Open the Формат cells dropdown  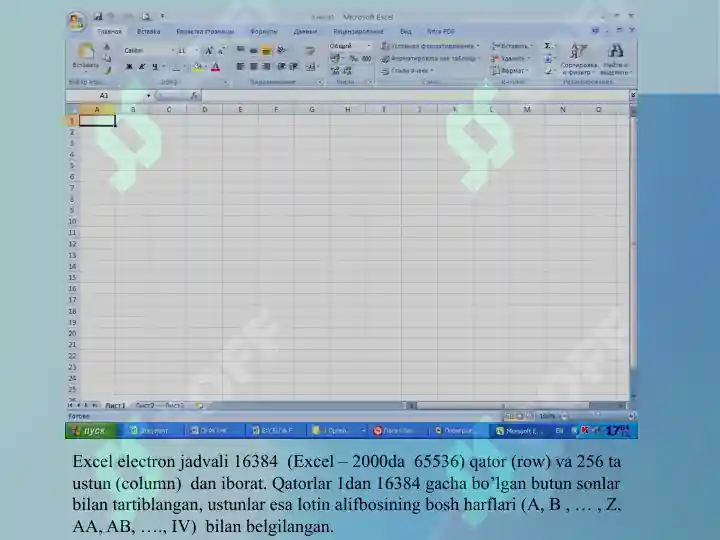click(510, 71)
